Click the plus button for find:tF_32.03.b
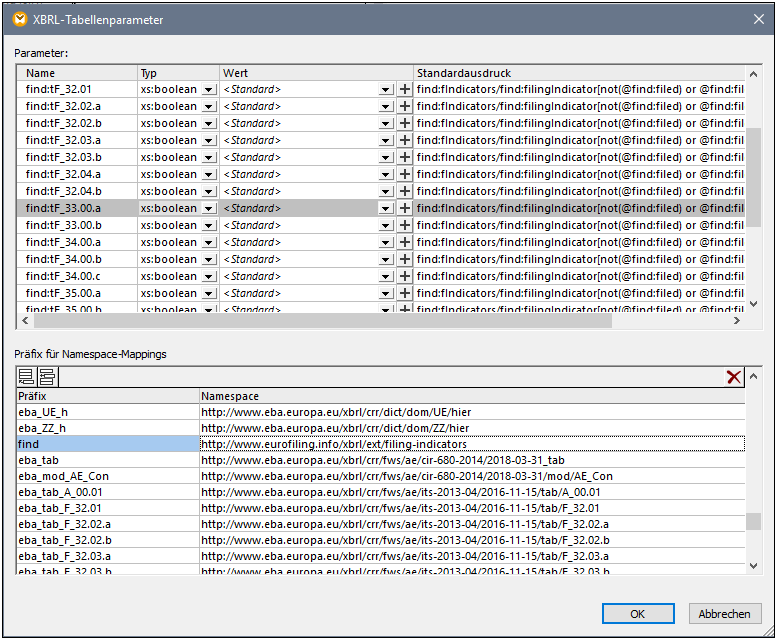This screenshot has height=640, width=777. (405, 158)
